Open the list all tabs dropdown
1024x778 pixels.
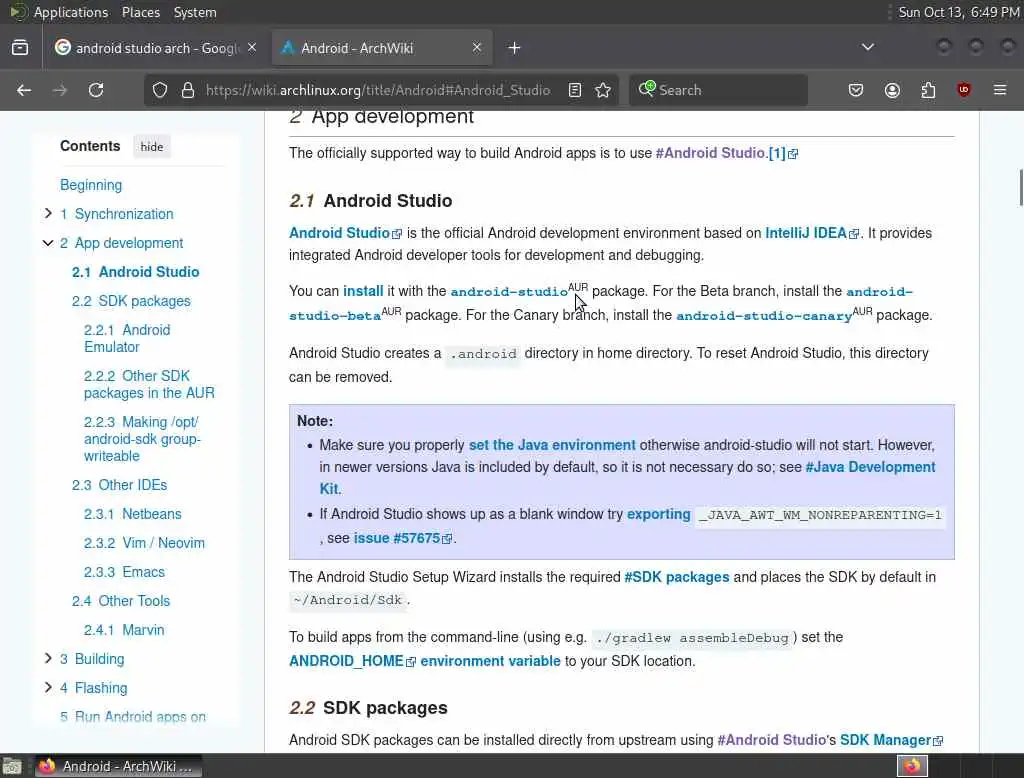click(868, 47)
